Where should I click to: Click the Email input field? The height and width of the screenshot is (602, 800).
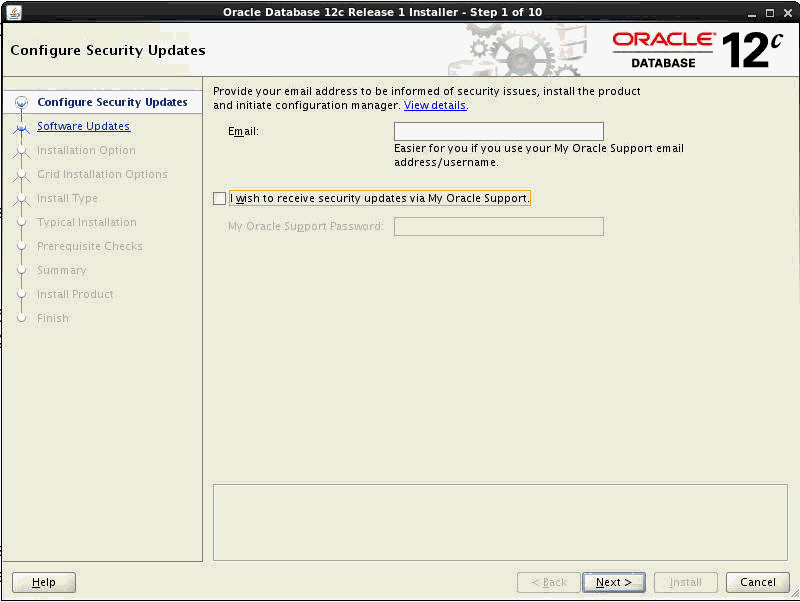click(498, 131)
